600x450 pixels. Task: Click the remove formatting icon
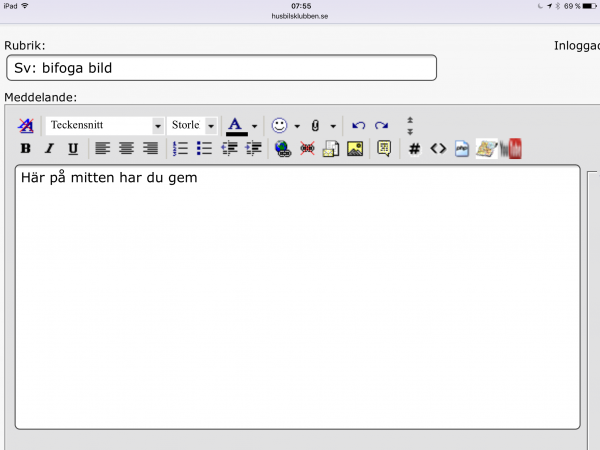(26, 125)
